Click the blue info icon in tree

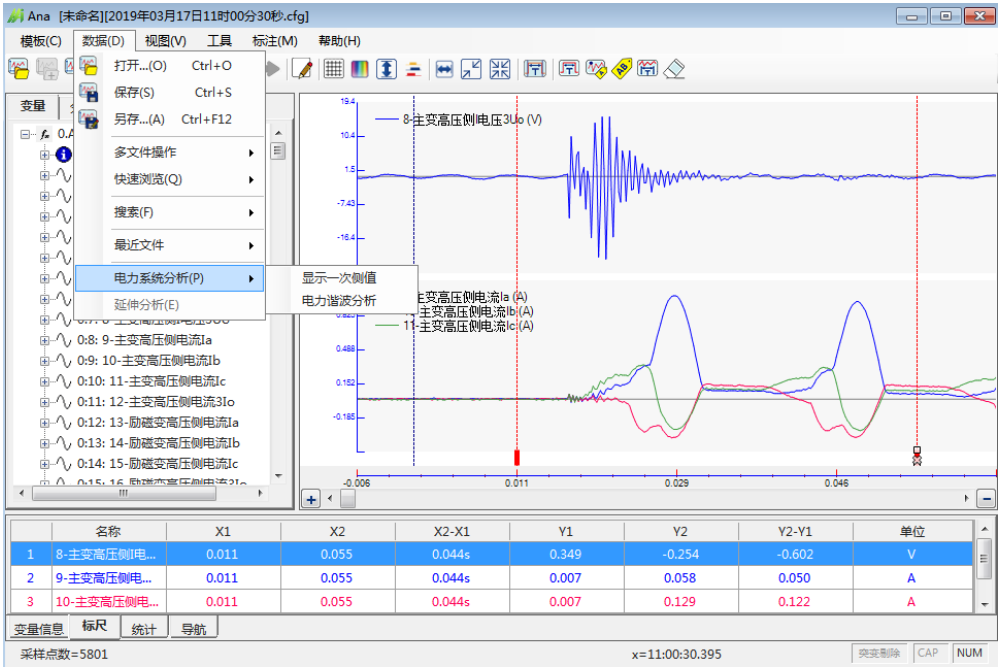tap(63, 154)
